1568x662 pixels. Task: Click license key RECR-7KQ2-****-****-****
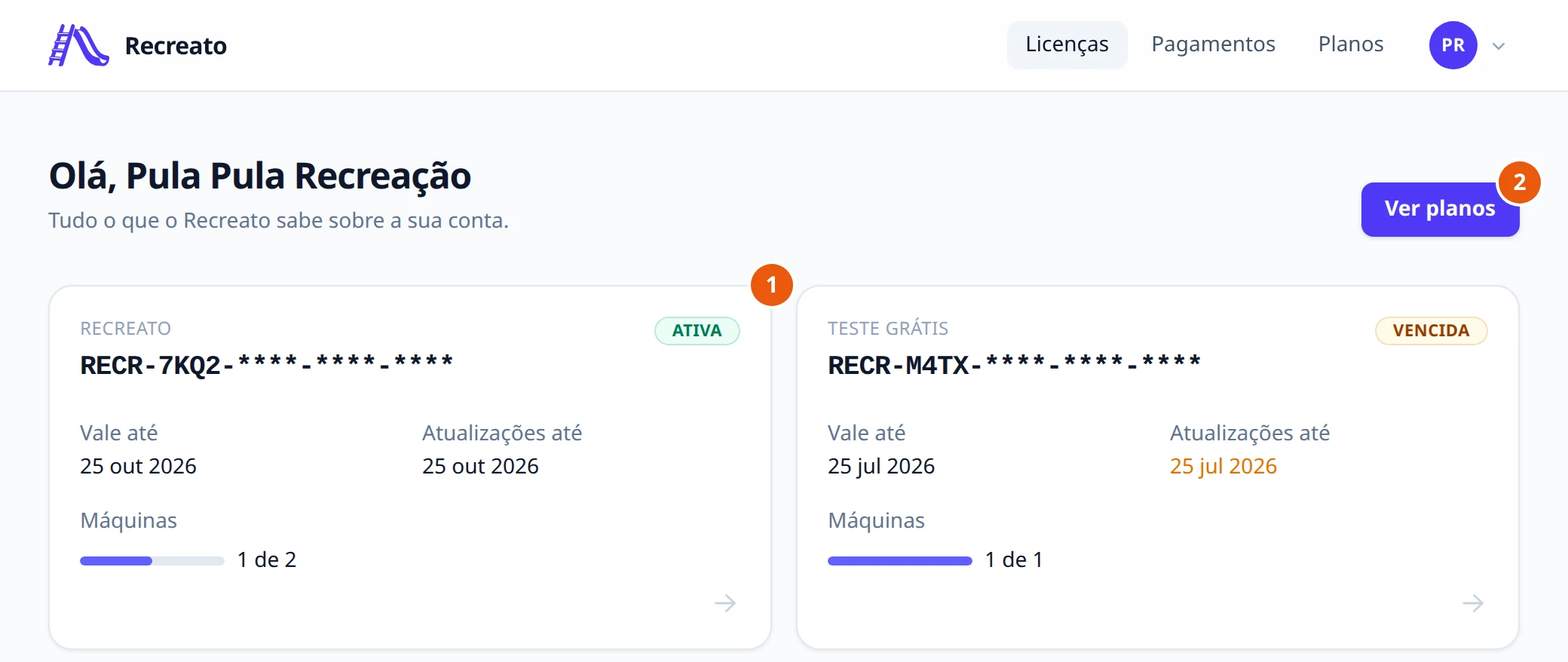point(267,365)
